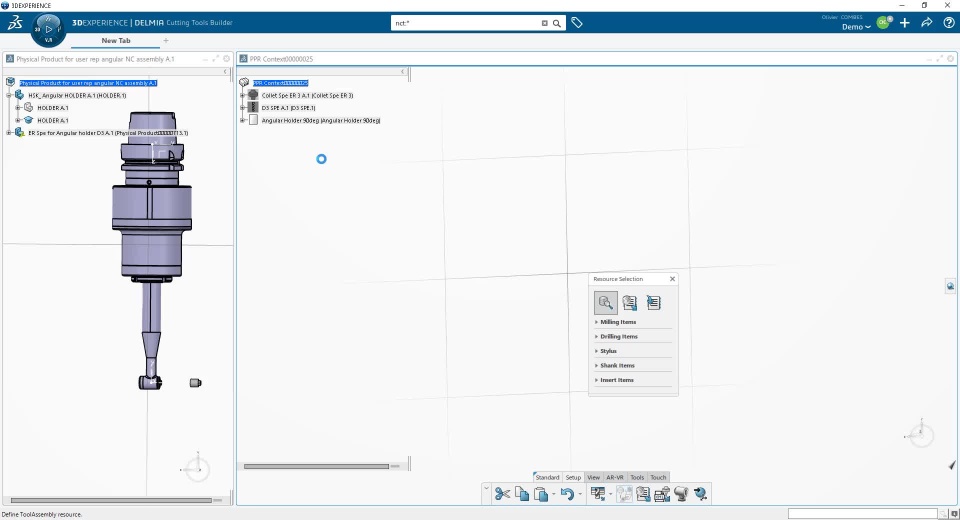The height and width of the screenshot is (520, 960).
Task: Click the Cut scissors icon in the bottom toolbar
Action: (x=502, y=494)
